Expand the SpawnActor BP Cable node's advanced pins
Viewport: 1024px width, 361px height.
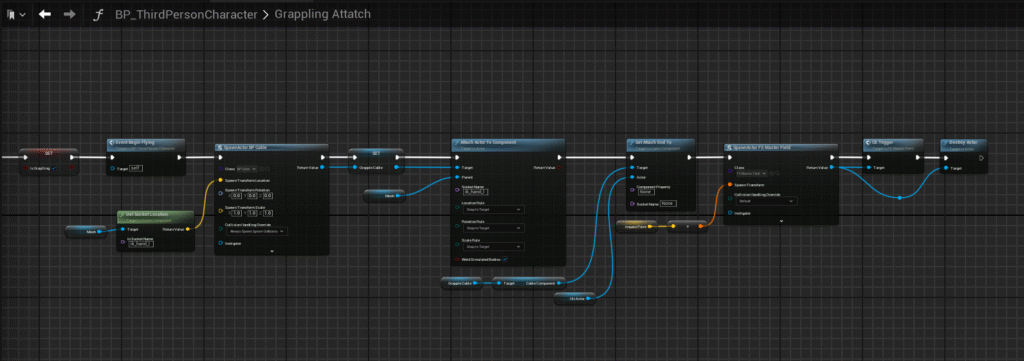click(x=272, y=251)
